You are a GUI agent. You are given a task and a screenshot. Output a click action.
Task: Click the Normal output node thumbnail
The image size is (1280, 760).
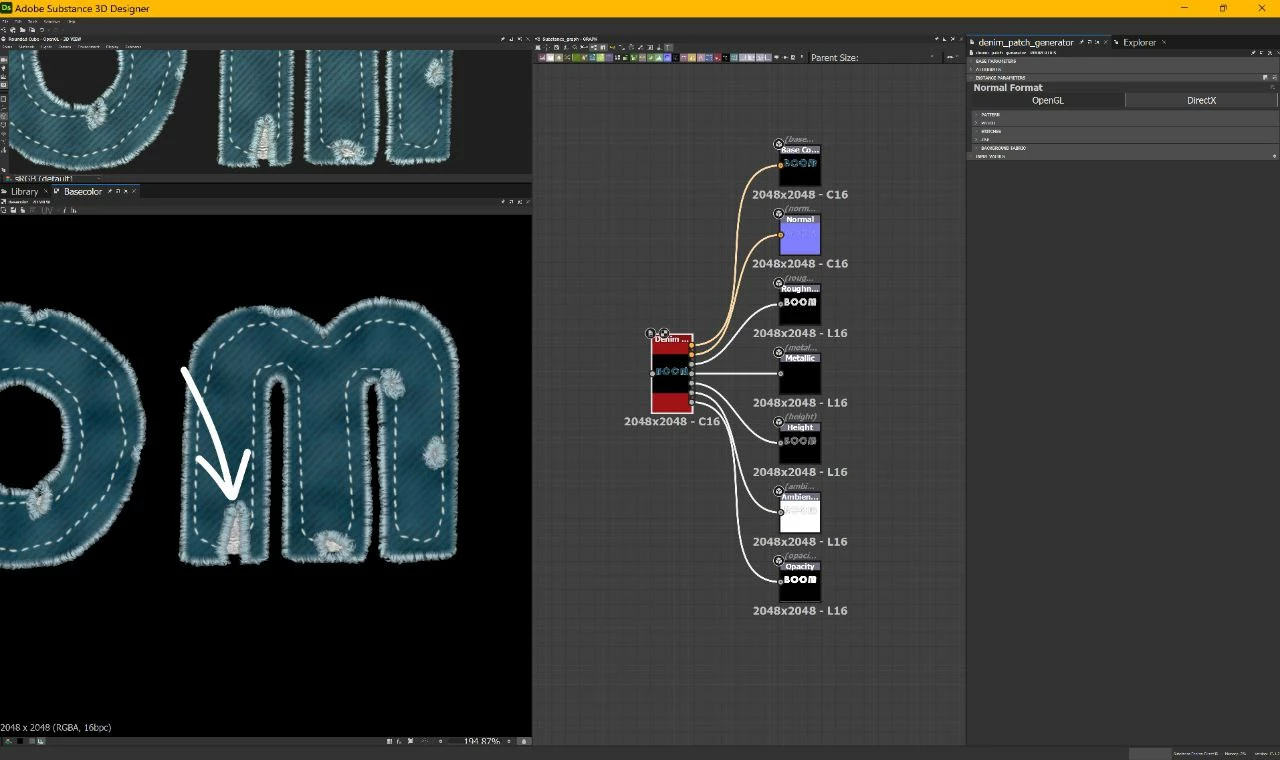800,238
